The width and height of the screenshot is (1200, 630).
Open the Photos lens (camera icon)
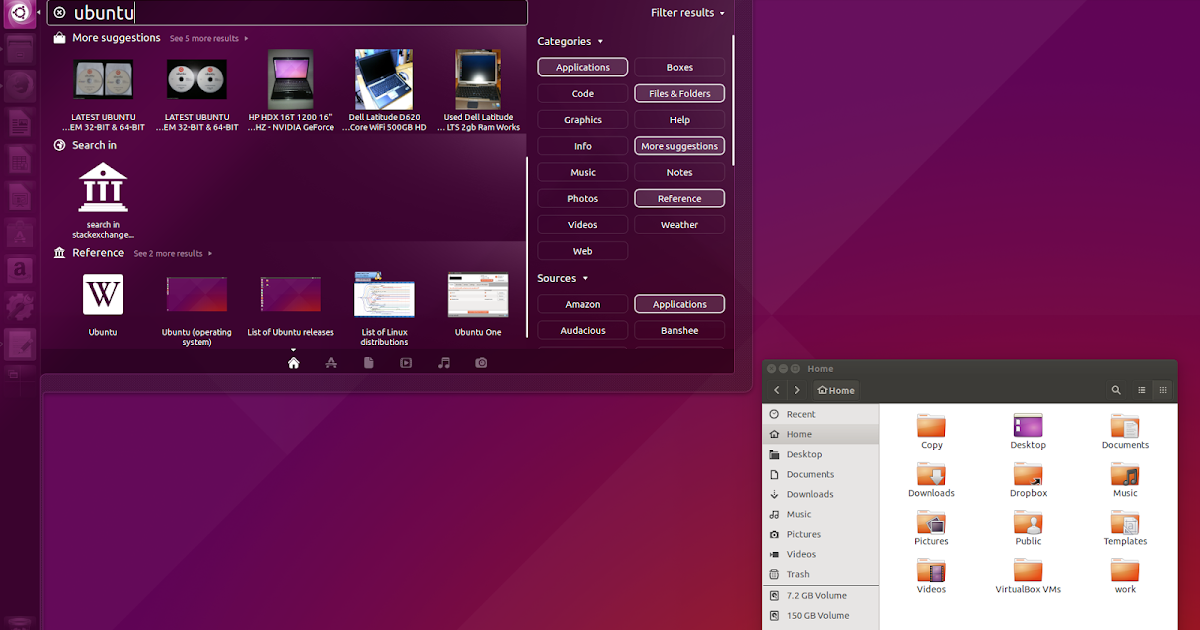(481, 362)
